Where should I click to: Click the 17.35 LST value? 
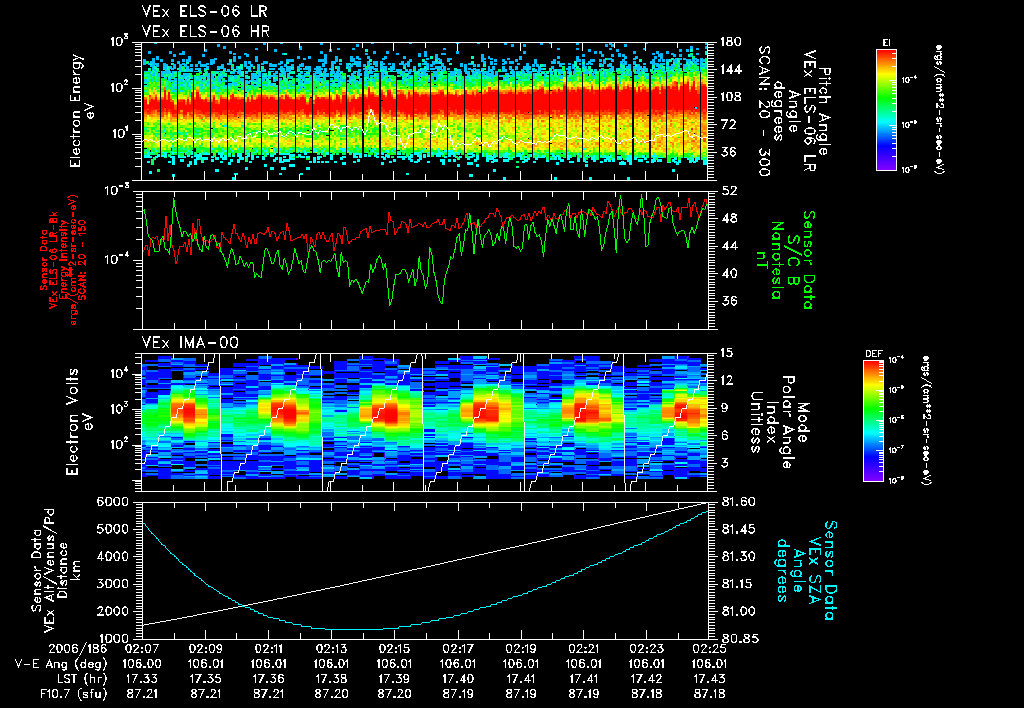click(x=205, y=679)
